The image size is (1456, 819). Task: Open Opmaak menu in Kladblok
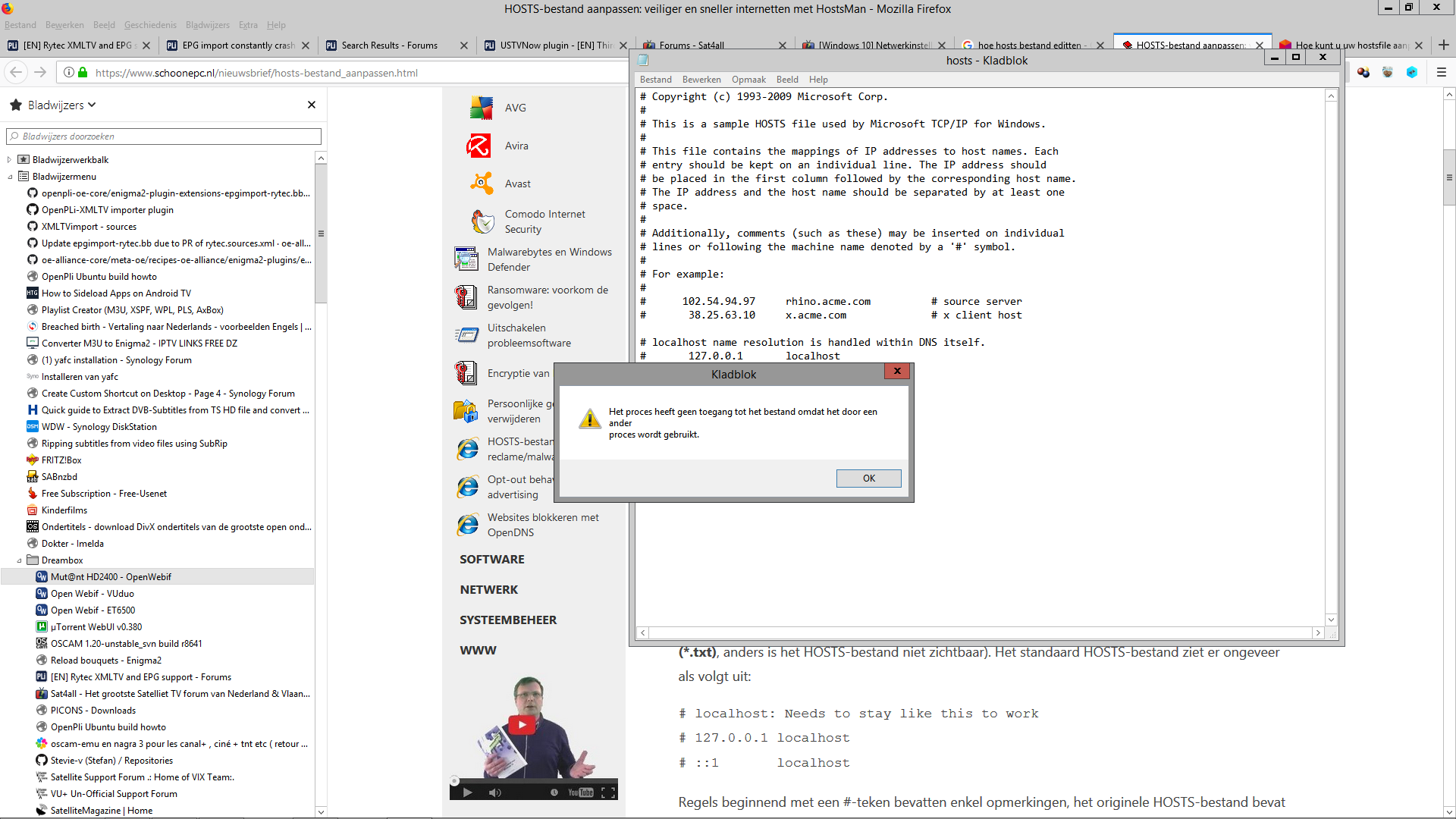[x=748, y=80]
